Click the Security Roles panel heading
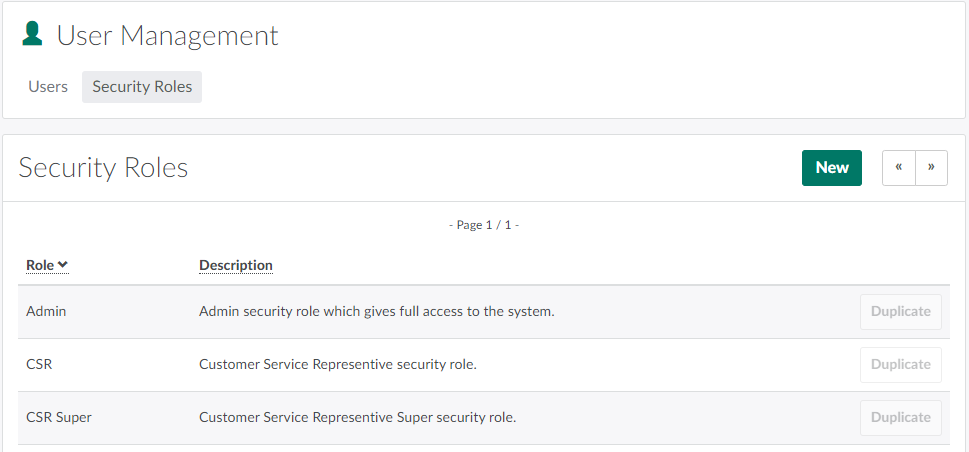This screenshot has width=969, height=452. [x=104, y=168]
